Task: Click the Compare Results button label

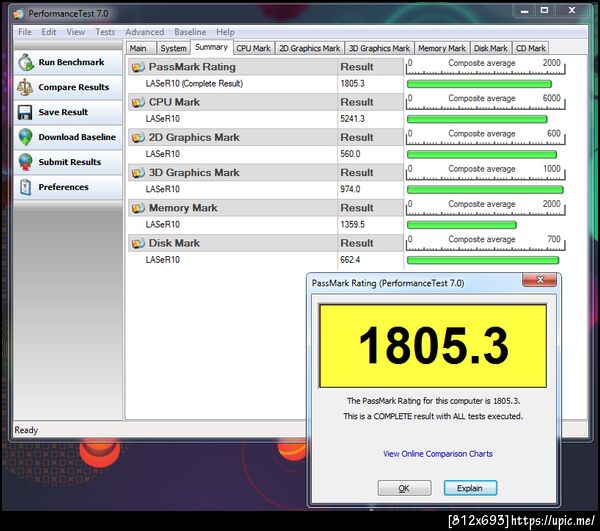Action: 74,87
